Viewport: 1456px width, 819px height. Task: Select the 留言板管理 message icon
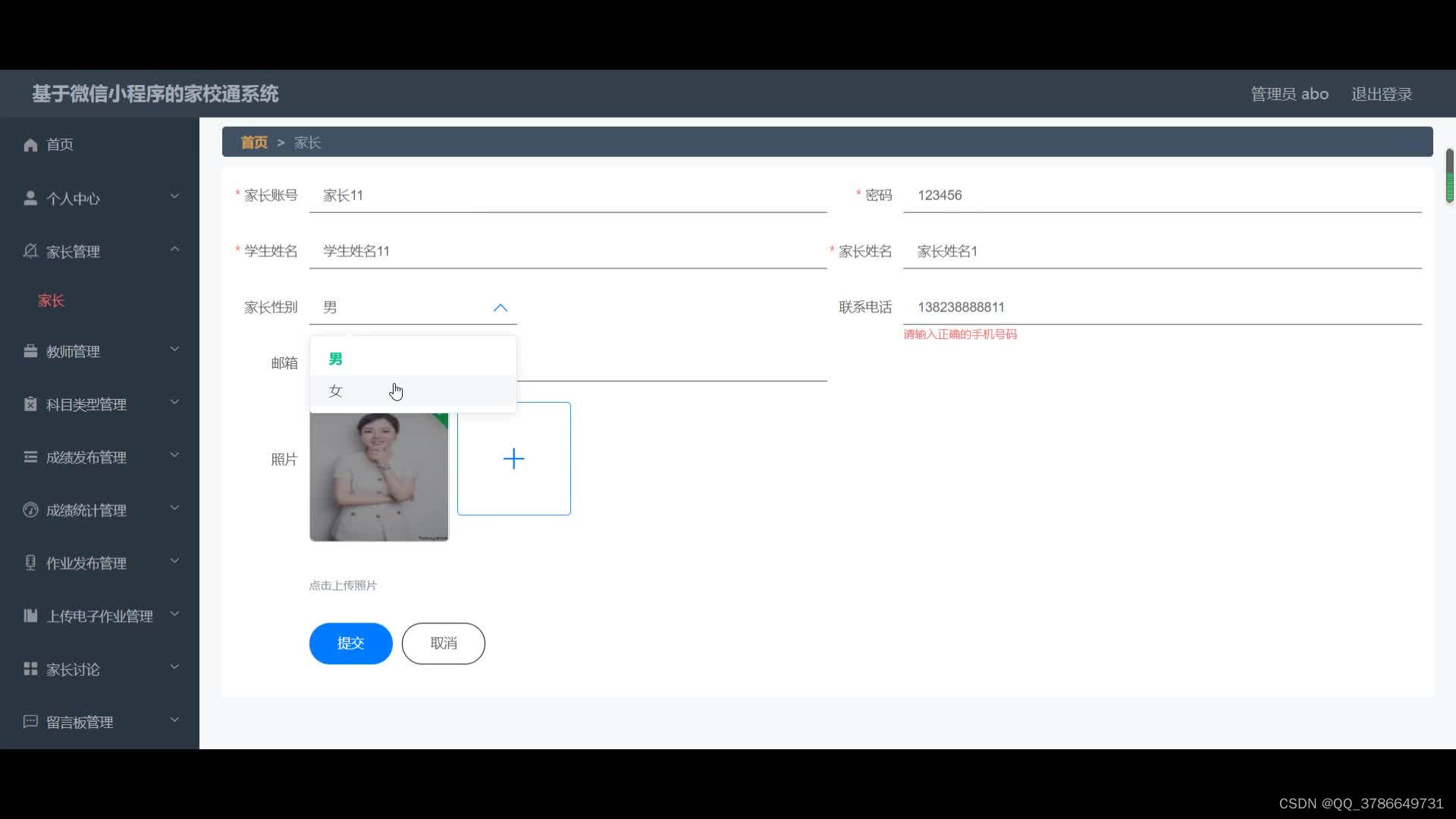pyautogui.click(x=30, y=721)
